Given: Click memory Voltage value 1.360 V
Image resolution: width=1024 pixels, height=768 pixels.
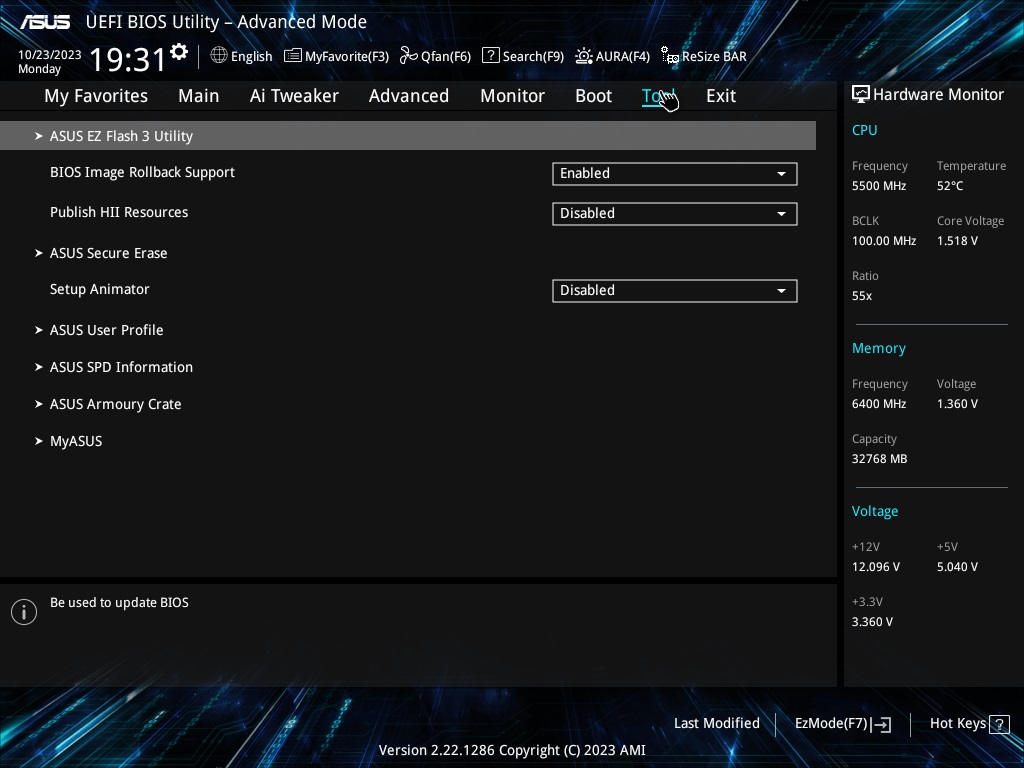Looking at the screenshot, I should [x=957, y=404].
